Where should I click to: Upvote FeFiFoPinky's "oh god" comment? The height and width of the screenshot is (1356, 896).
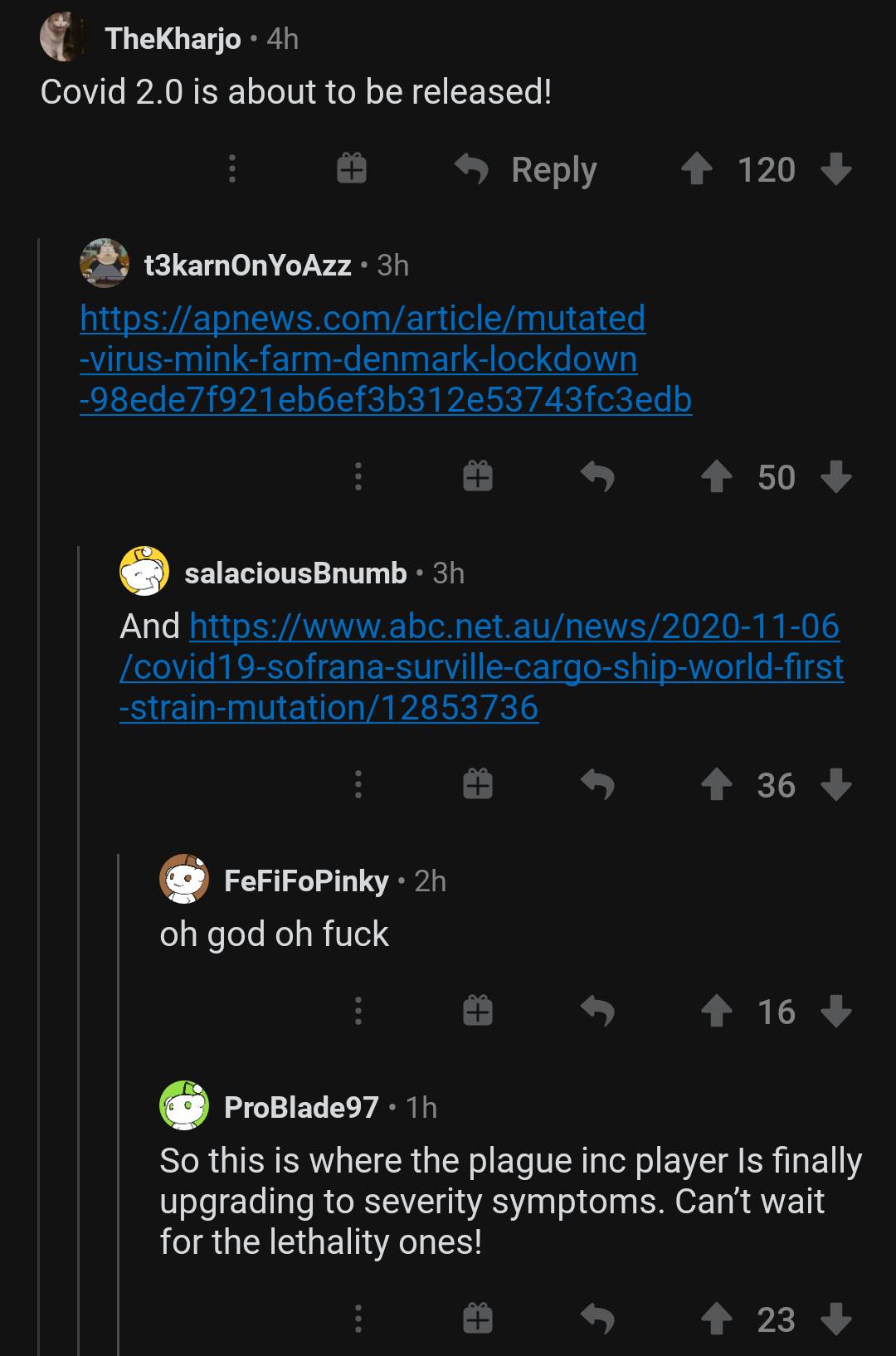coord(717,1012)
